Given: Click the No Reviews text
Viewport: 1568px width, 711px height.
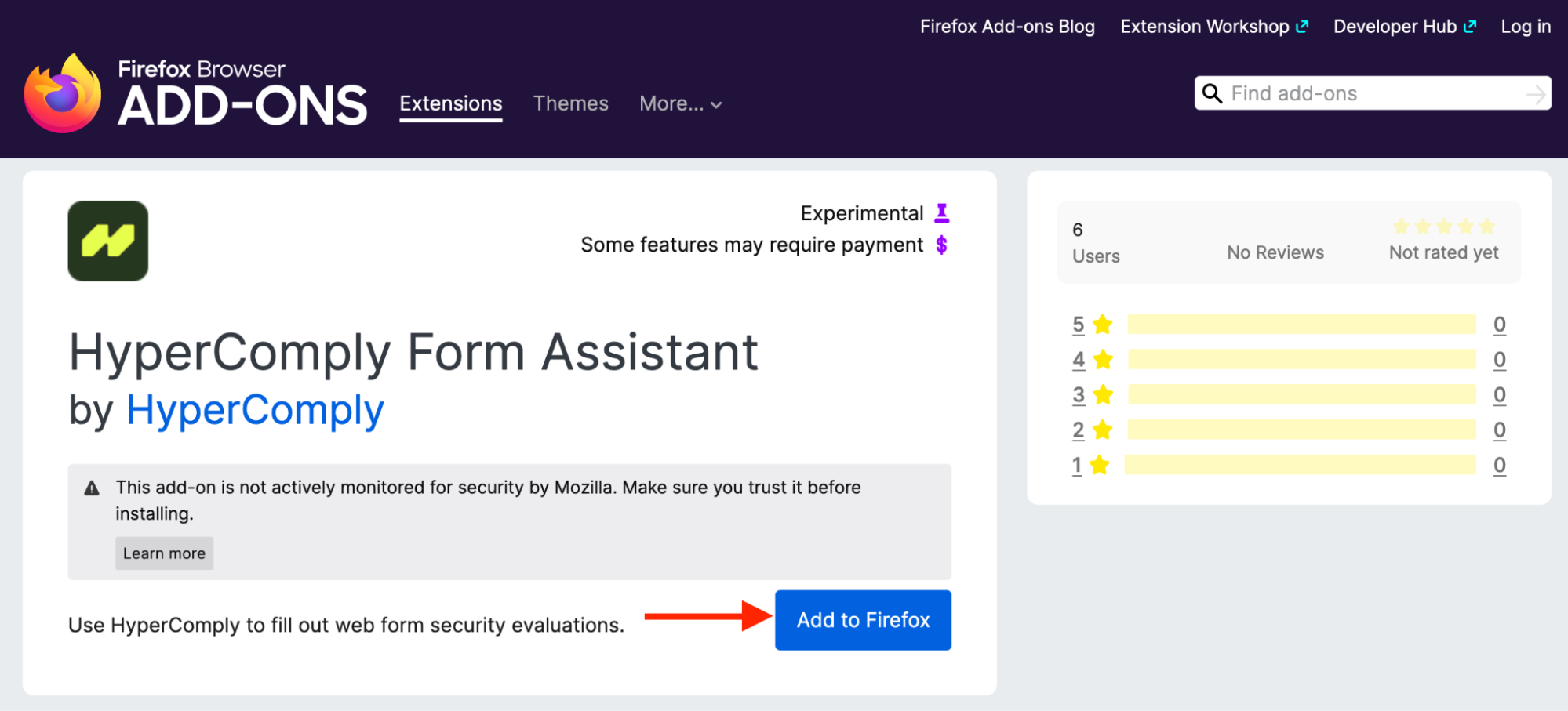Looking at the screenshot, I should tap(1275, 252).
